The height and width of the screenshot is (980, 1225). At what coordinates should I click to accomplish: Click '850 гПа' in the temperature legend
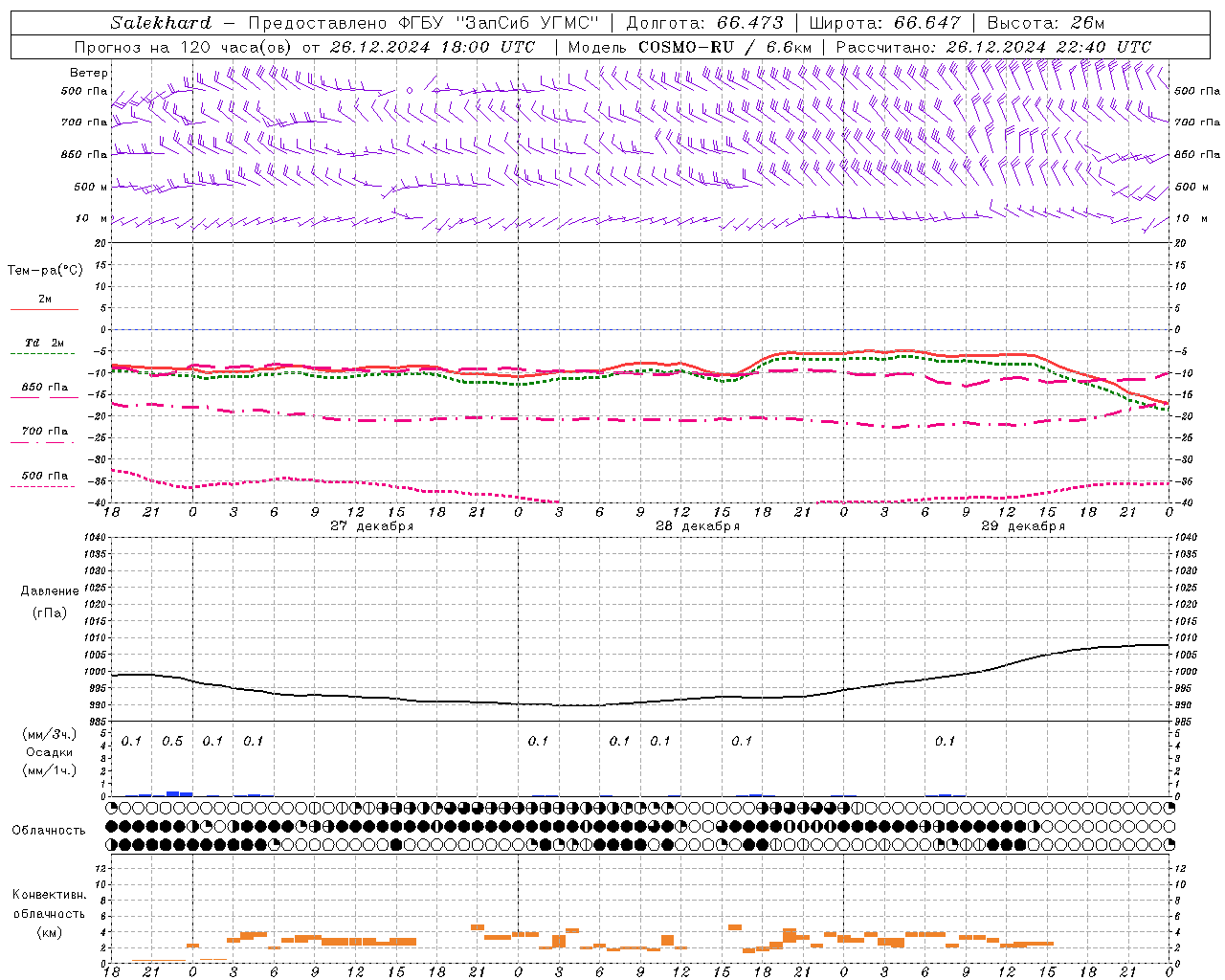45,388
